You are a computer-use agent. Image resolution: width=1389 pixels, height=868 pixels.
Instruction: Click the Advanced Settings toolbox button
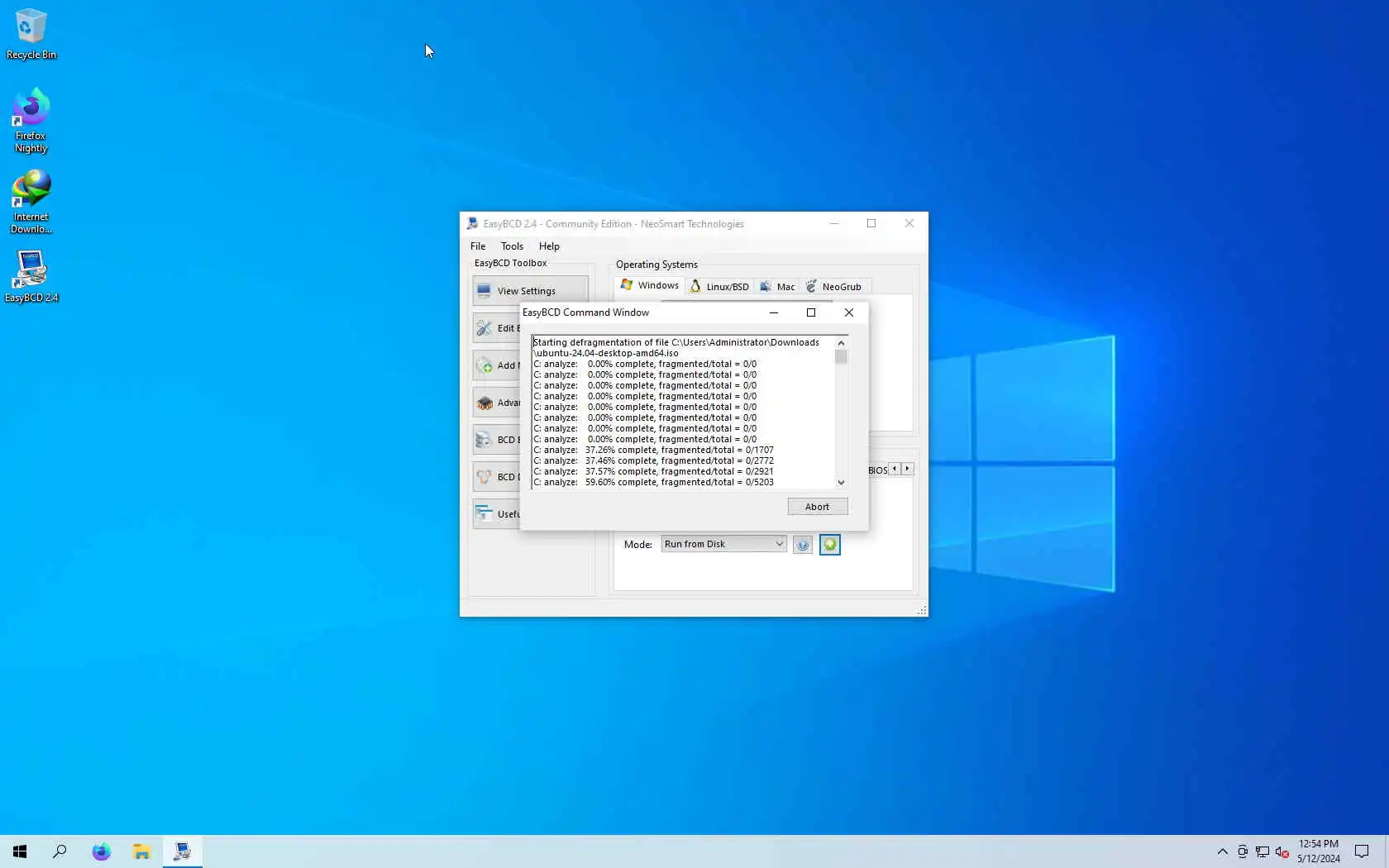[497, 403]
